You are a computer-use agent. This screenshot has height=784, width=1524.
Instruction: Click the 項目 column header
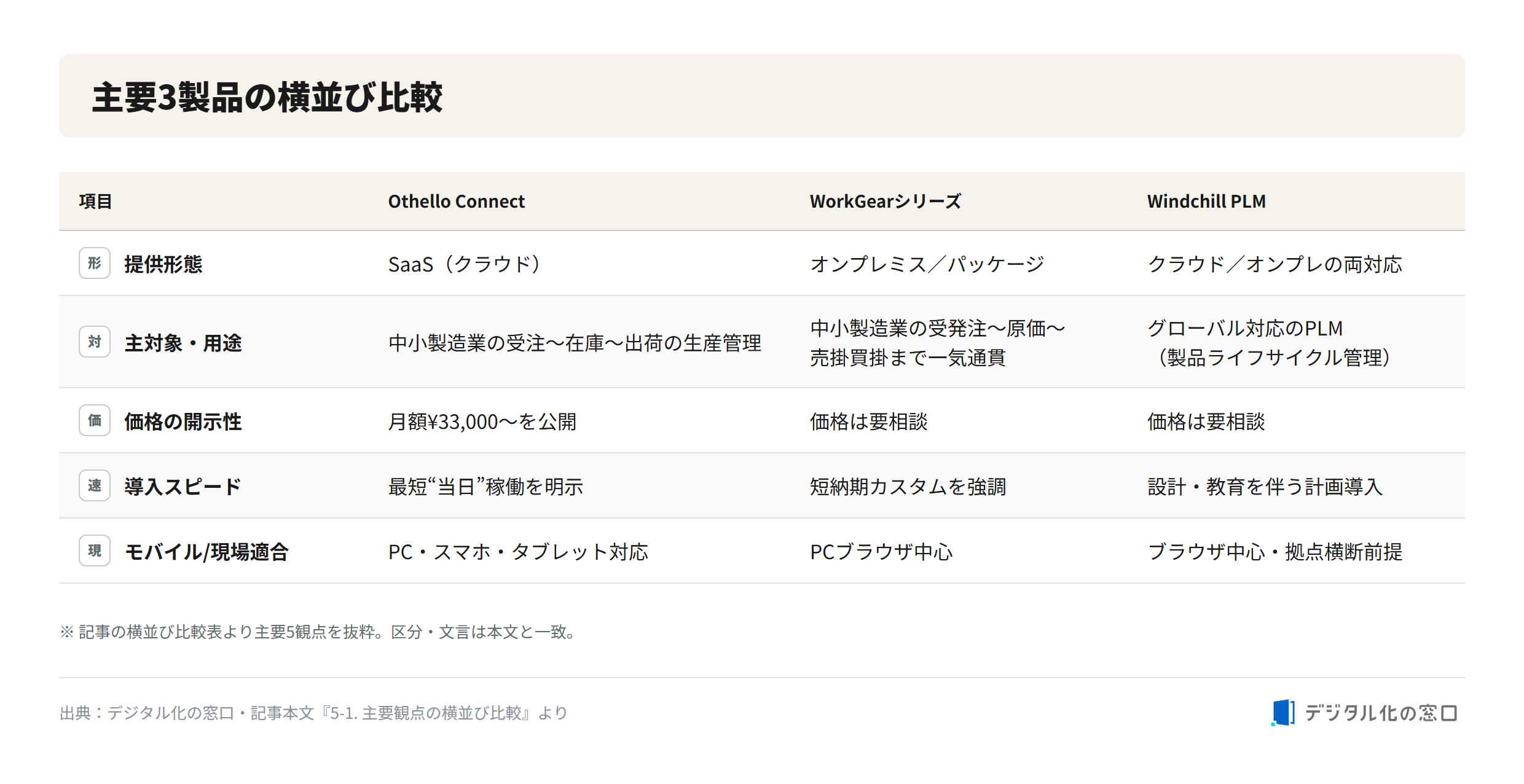pos(95,202)
